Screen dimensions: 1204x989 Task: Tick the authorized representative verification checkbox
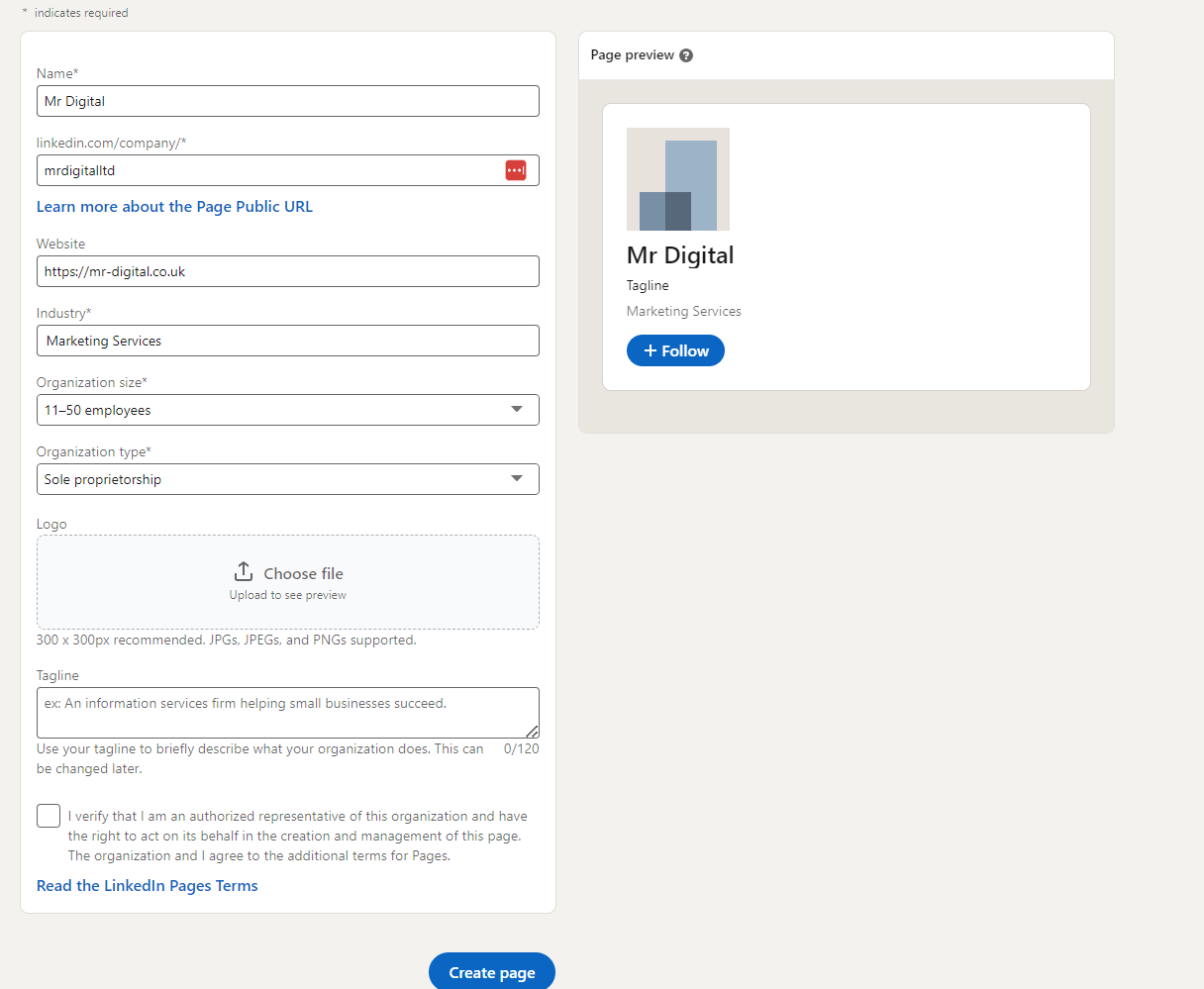49,816
